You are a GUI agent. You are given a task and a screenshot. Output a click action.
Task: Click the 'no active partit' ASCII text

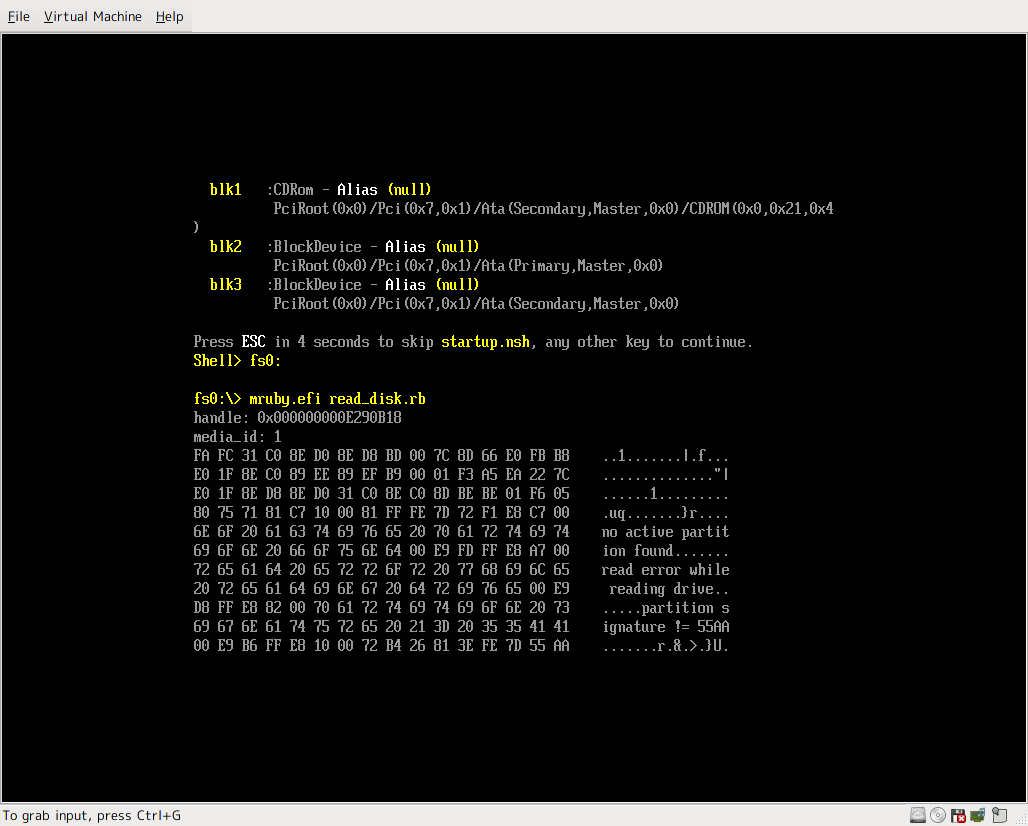(x=665, y=532)
